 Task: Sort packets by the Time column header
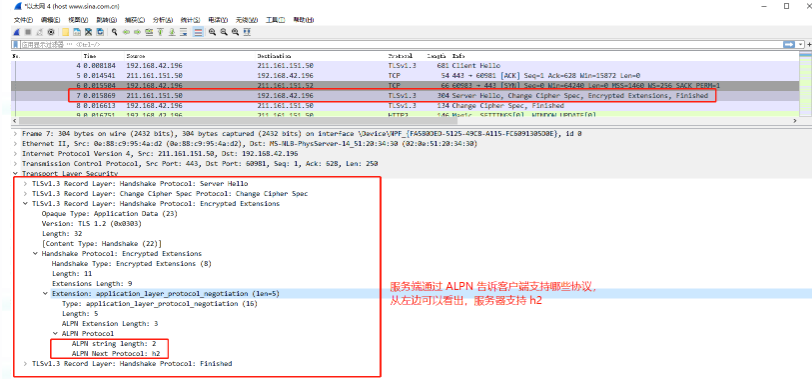click(90, 55)
